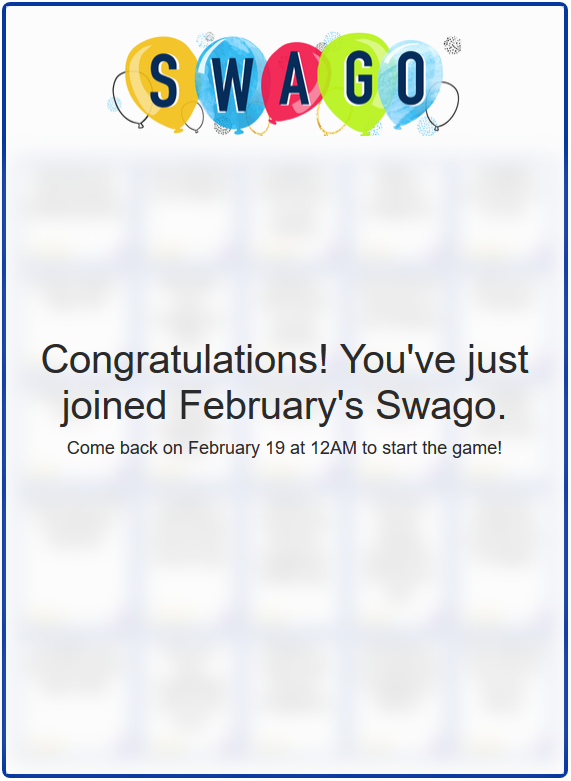The image size is (571, 781).
Task: Click the word "joined" in the heading
Action: (x=114, y=406)
